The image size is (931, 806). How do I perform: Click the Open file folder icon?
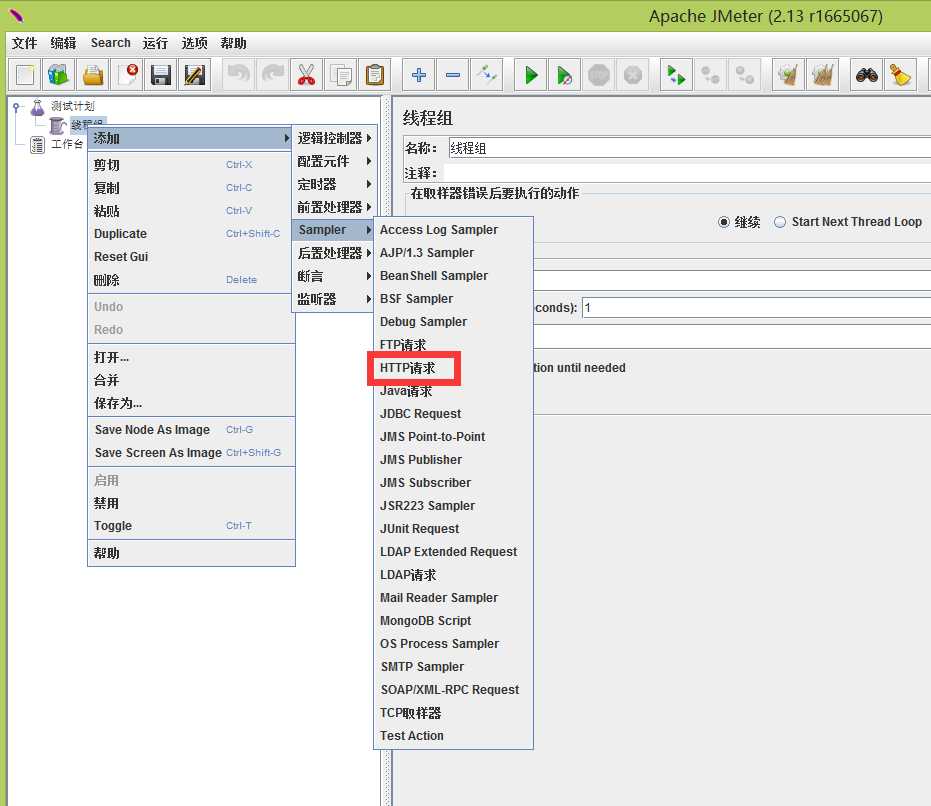93,75
